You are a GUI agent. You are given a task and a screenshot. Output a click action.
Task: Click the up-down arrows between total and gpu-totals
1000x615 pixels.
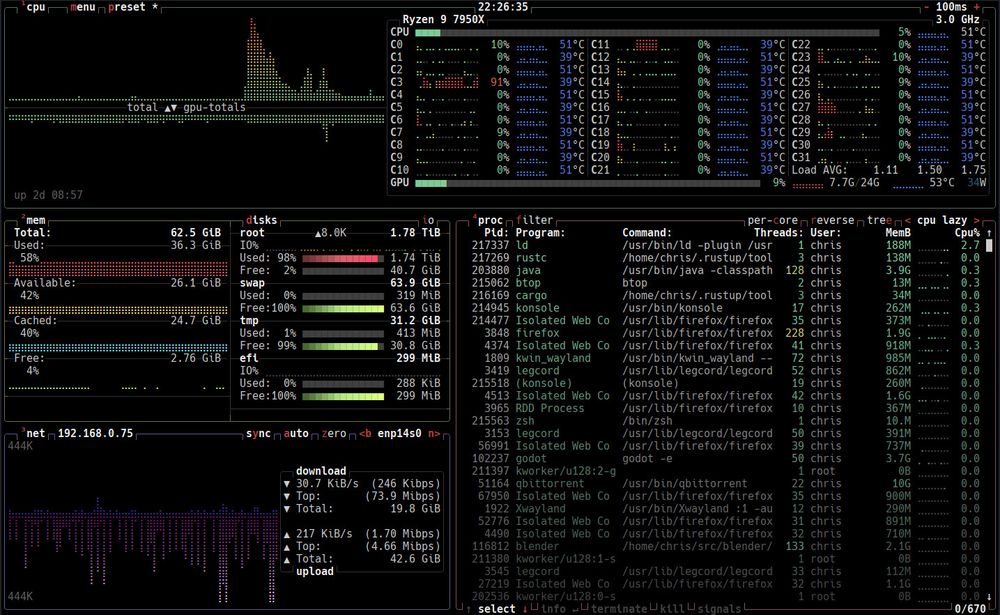pos(170,107)
